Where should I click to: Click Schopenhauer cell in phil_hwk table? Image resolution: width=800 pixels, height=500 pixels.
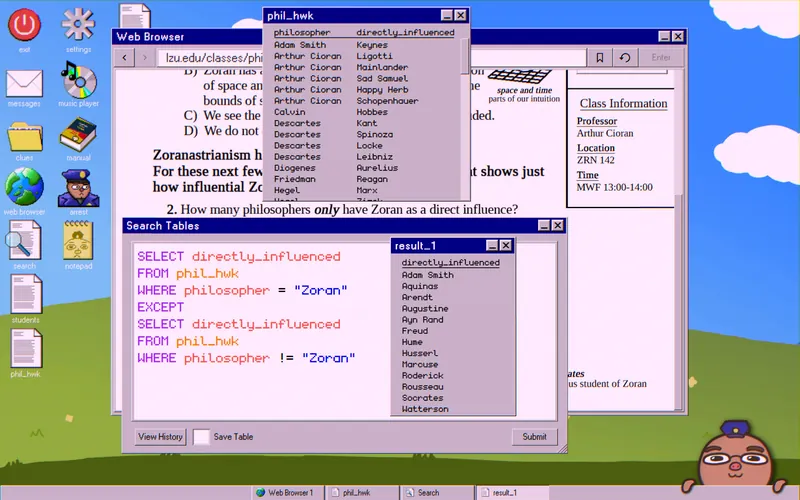coord(387,101)
